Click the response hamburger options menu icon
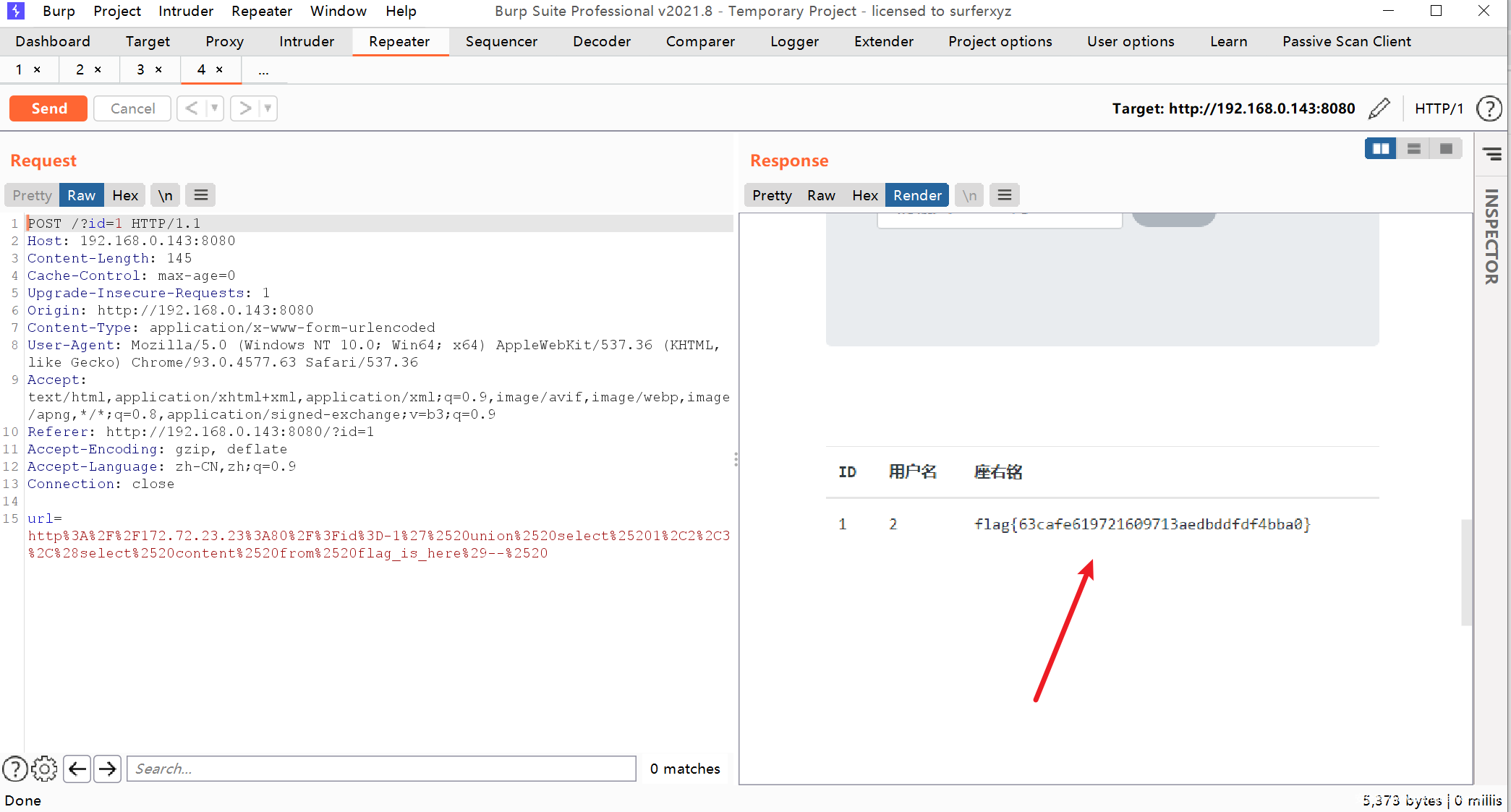Viewport: 1511px width, 812px height. pyautogui.click(x=1004, y=195)
